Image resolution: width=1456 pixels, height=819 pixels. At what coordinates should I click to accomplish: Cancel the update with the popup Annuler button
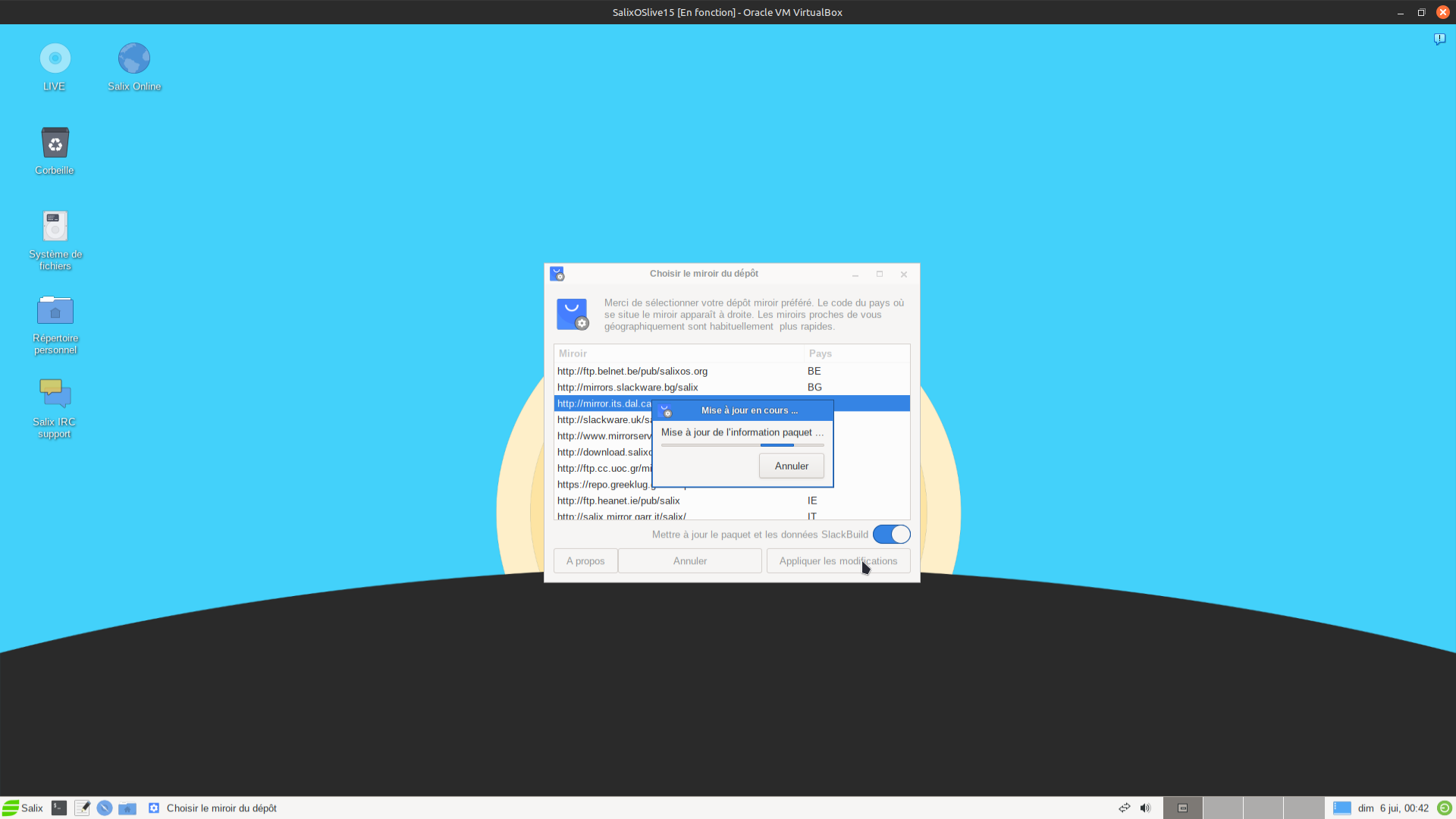point(791,466)
